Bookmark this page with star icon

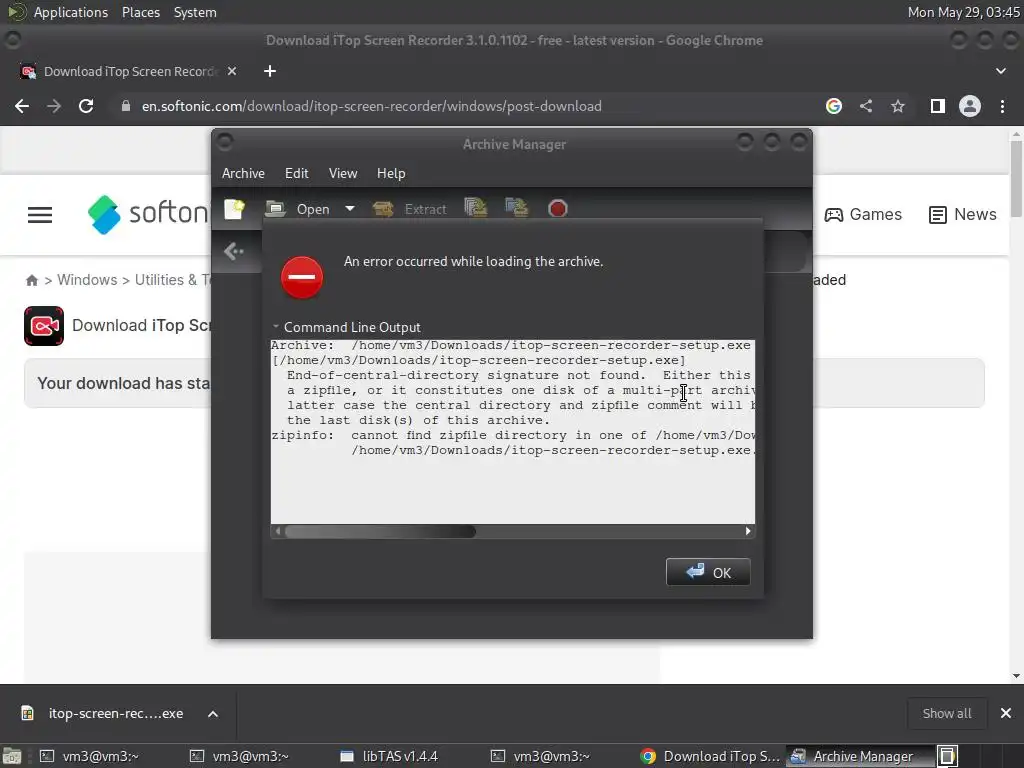click(898, 106)
